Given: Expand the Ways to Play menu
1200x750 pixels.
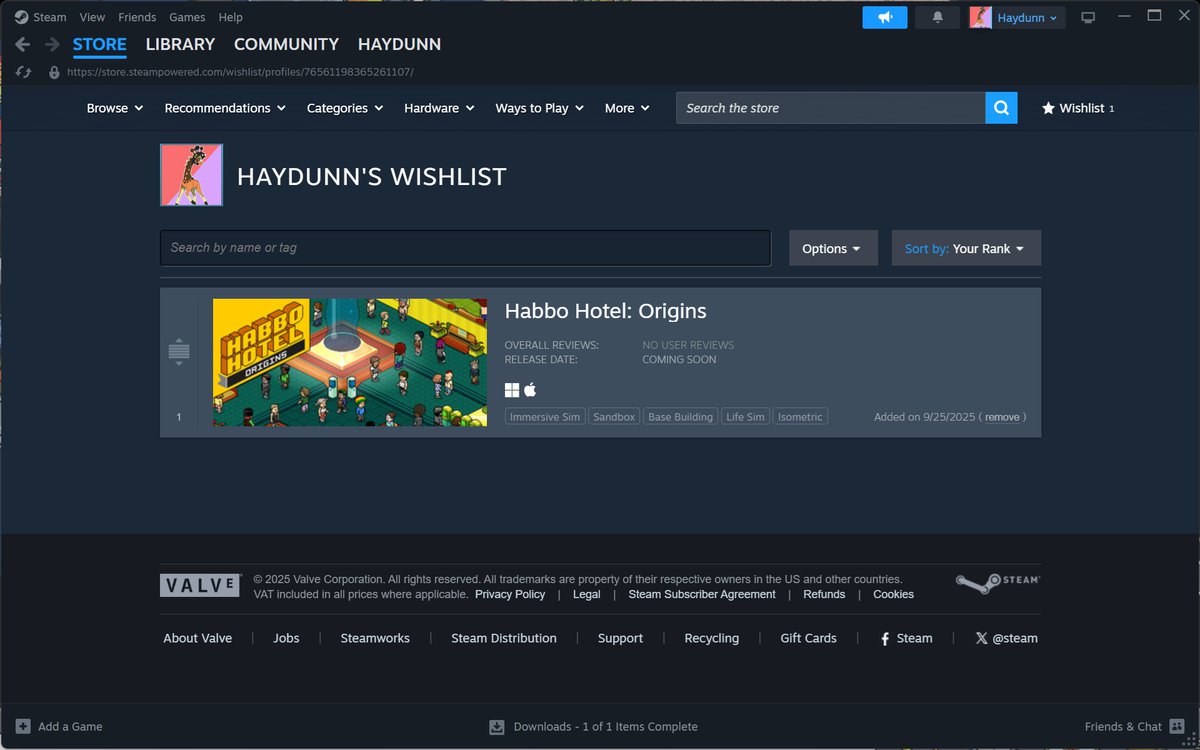Looking at the screenshot, I should pos(540,108).
